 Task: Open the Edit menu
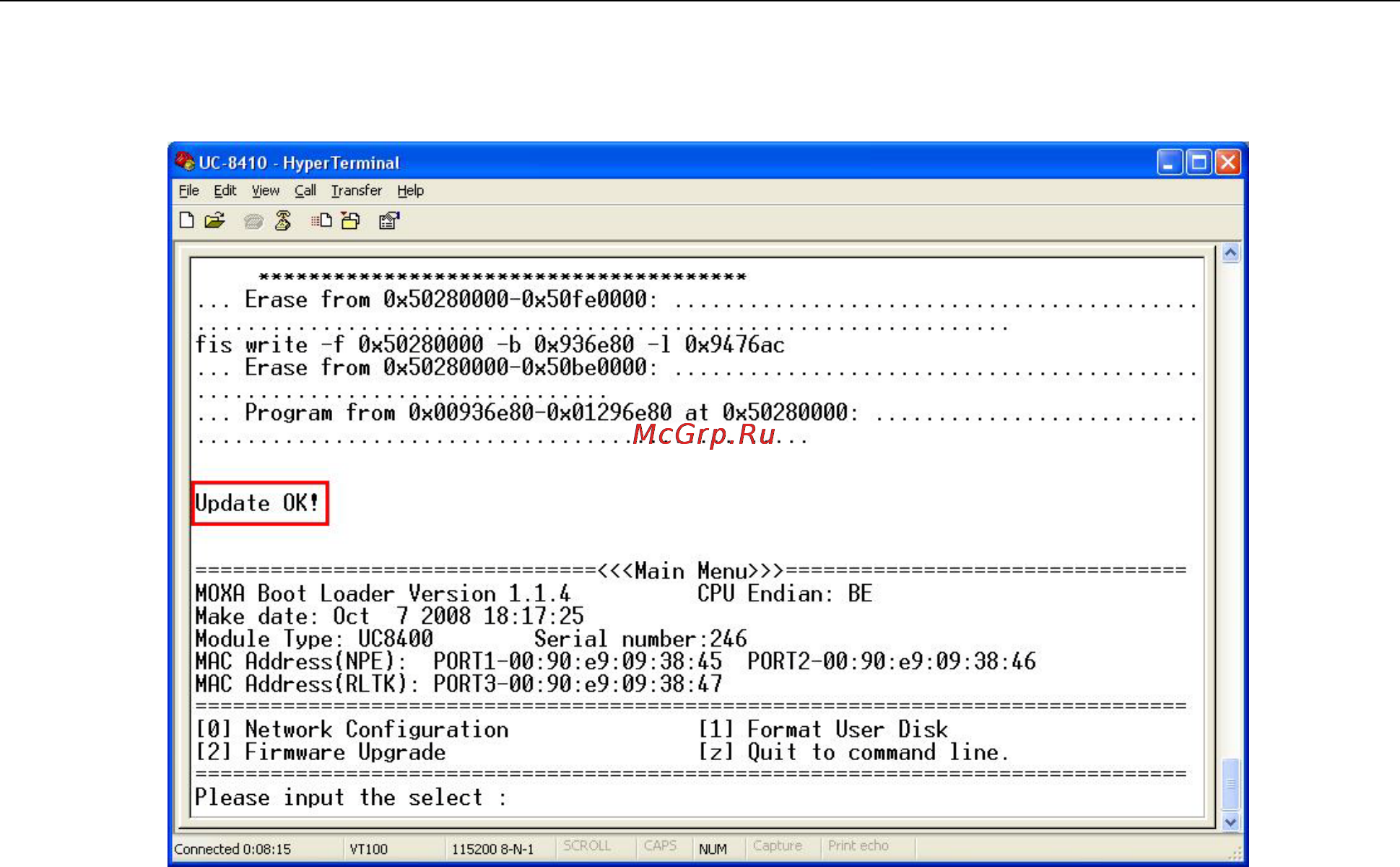(x=225, y=191)
